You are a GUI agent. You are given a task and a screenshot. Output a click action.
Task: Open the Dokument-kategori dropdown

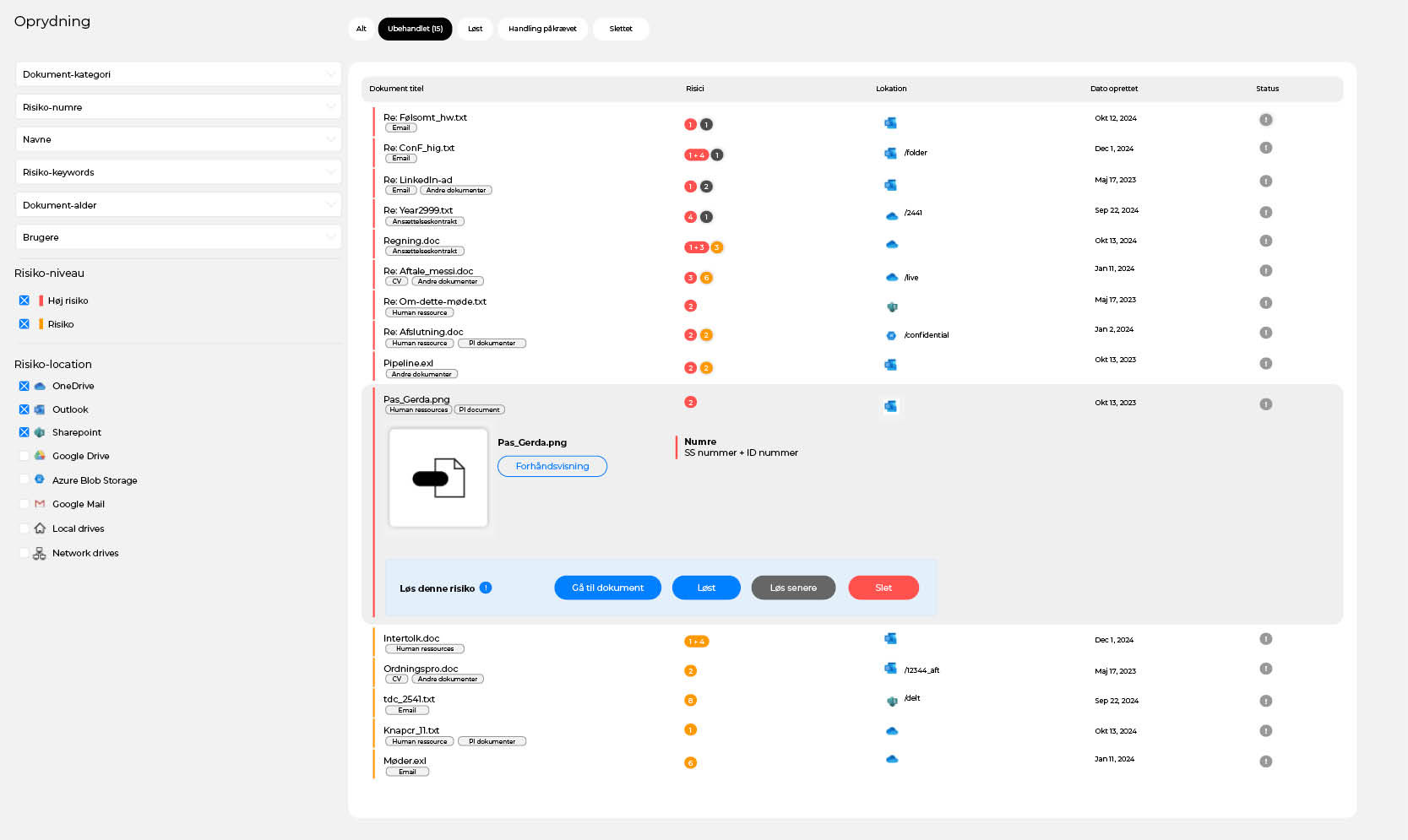pyautogui.click(x=178, y=74)
